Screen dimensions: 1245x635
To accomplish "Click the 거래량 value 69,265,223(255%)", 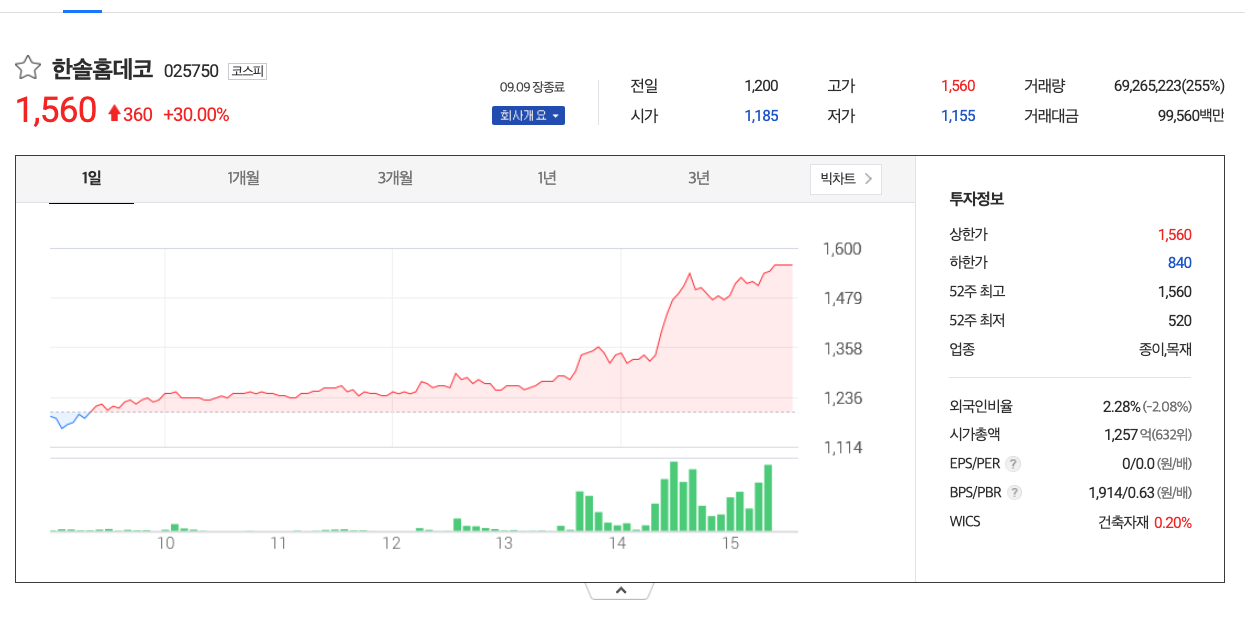I will click(x=1169, y=86).
